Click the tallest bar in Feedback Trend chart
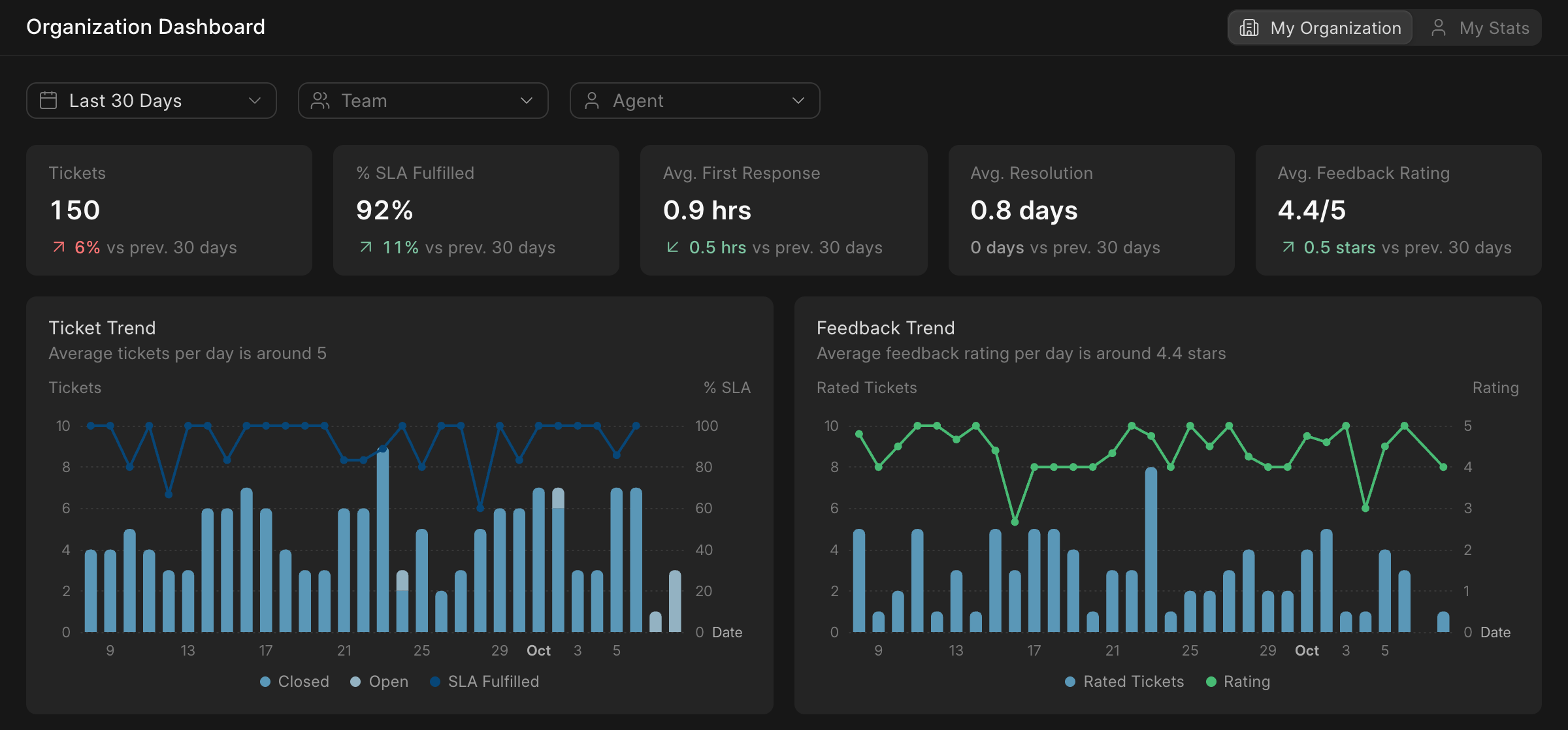This screenshot has width=1568, height=730. tap(1151, 550)
